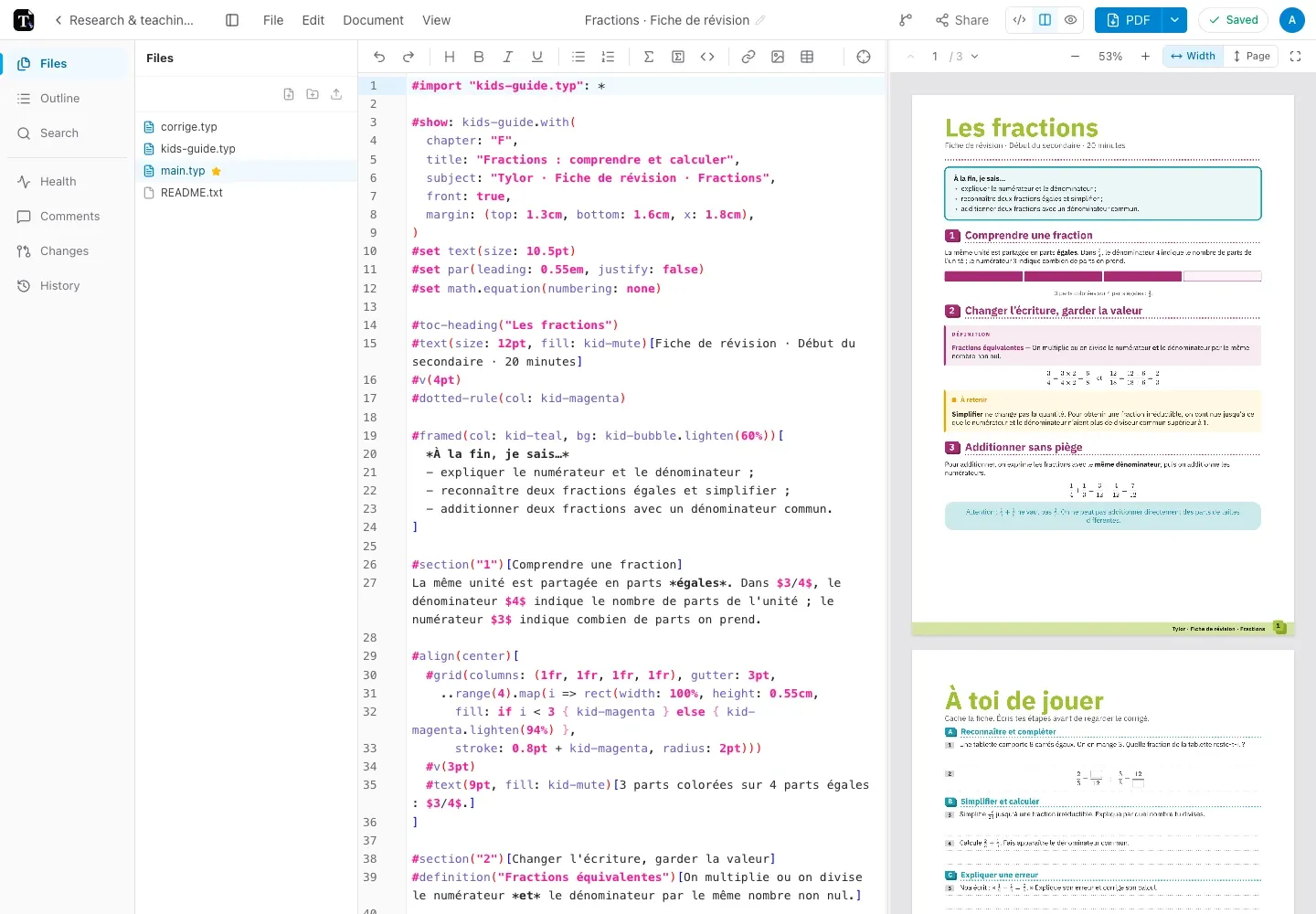The height and width of the screenshot is (914, 1316).
Task: Click the crosshair jump-to-preview icon
Action: click(x=864, y=57)
